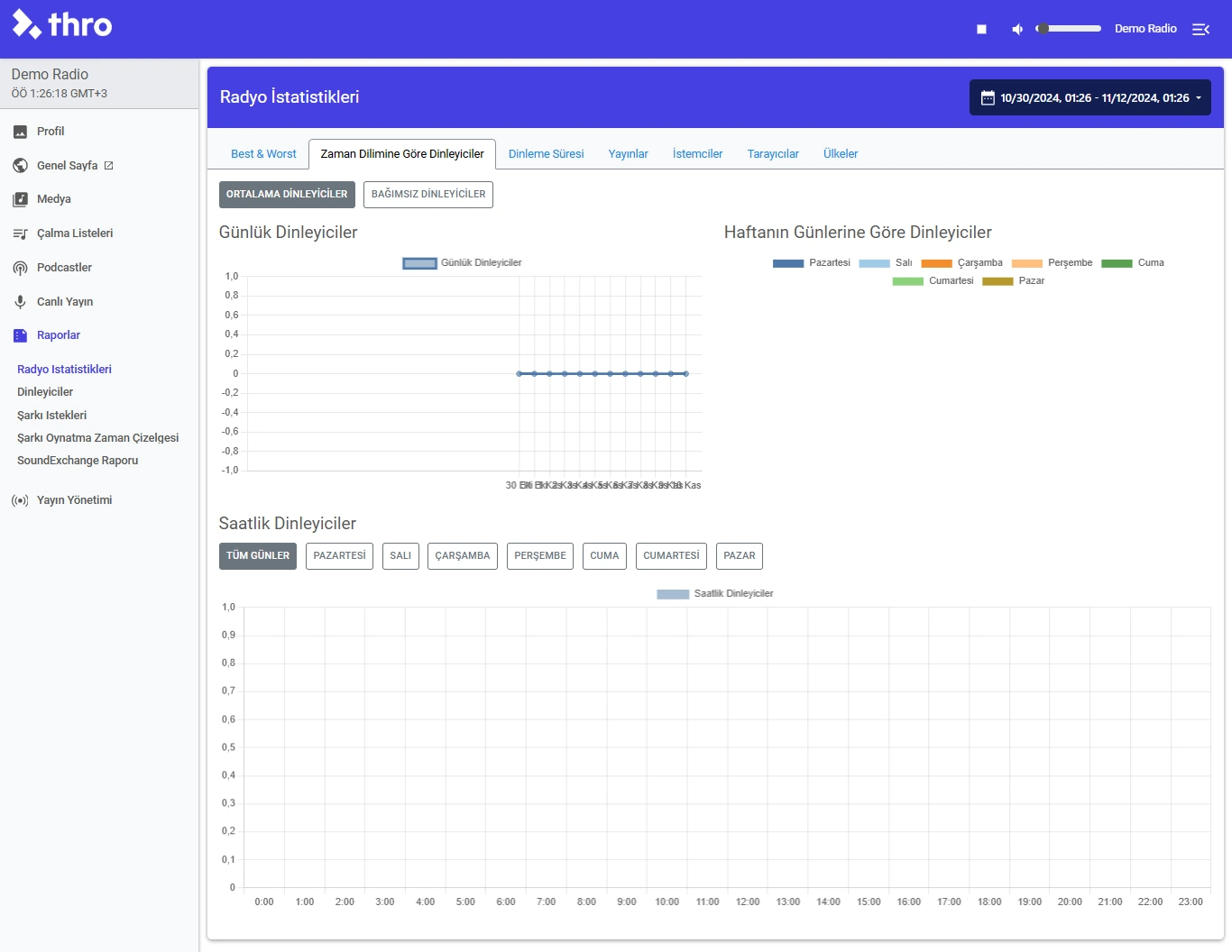Image resolution: width=1232 pixels, height=952 pixels.
Task: Click the Raporlar report icon
Action: click(x=20, y=335)
